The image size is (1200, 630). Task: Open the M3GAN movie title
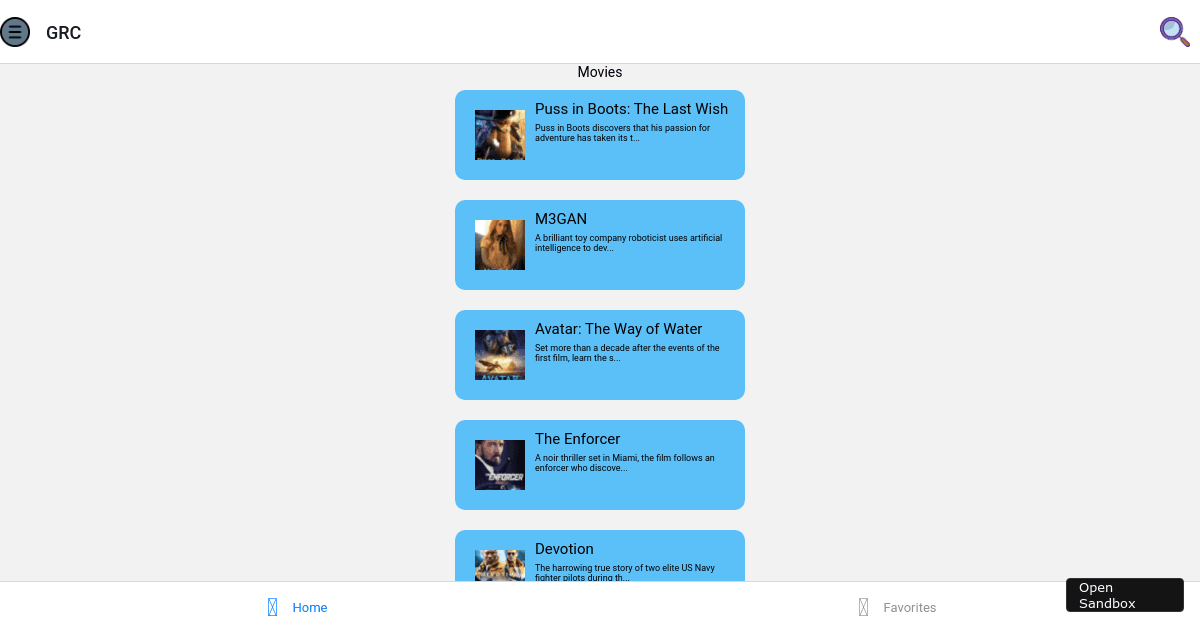[561, 219]
